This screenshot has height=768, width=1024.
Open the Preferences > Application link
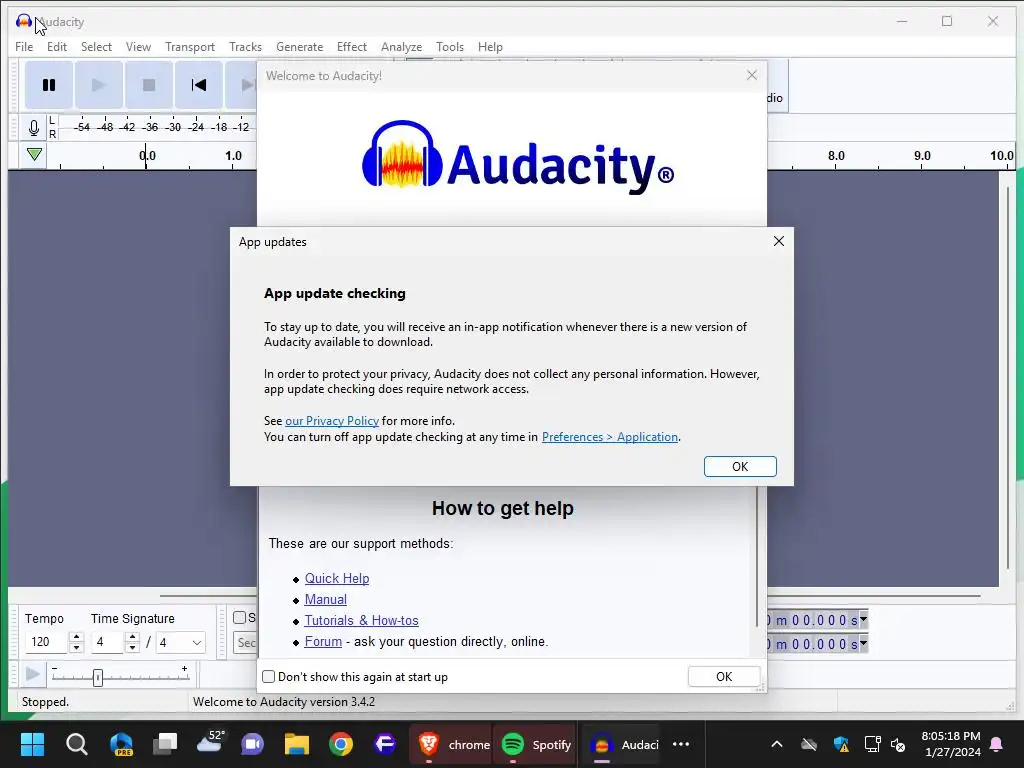tap(610, 437)
